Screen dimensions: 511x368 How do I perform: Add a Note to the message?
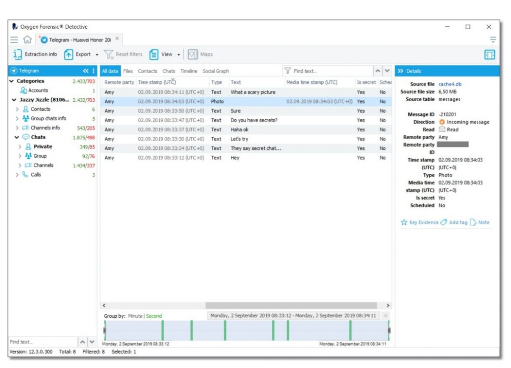[x=480, y=222]
